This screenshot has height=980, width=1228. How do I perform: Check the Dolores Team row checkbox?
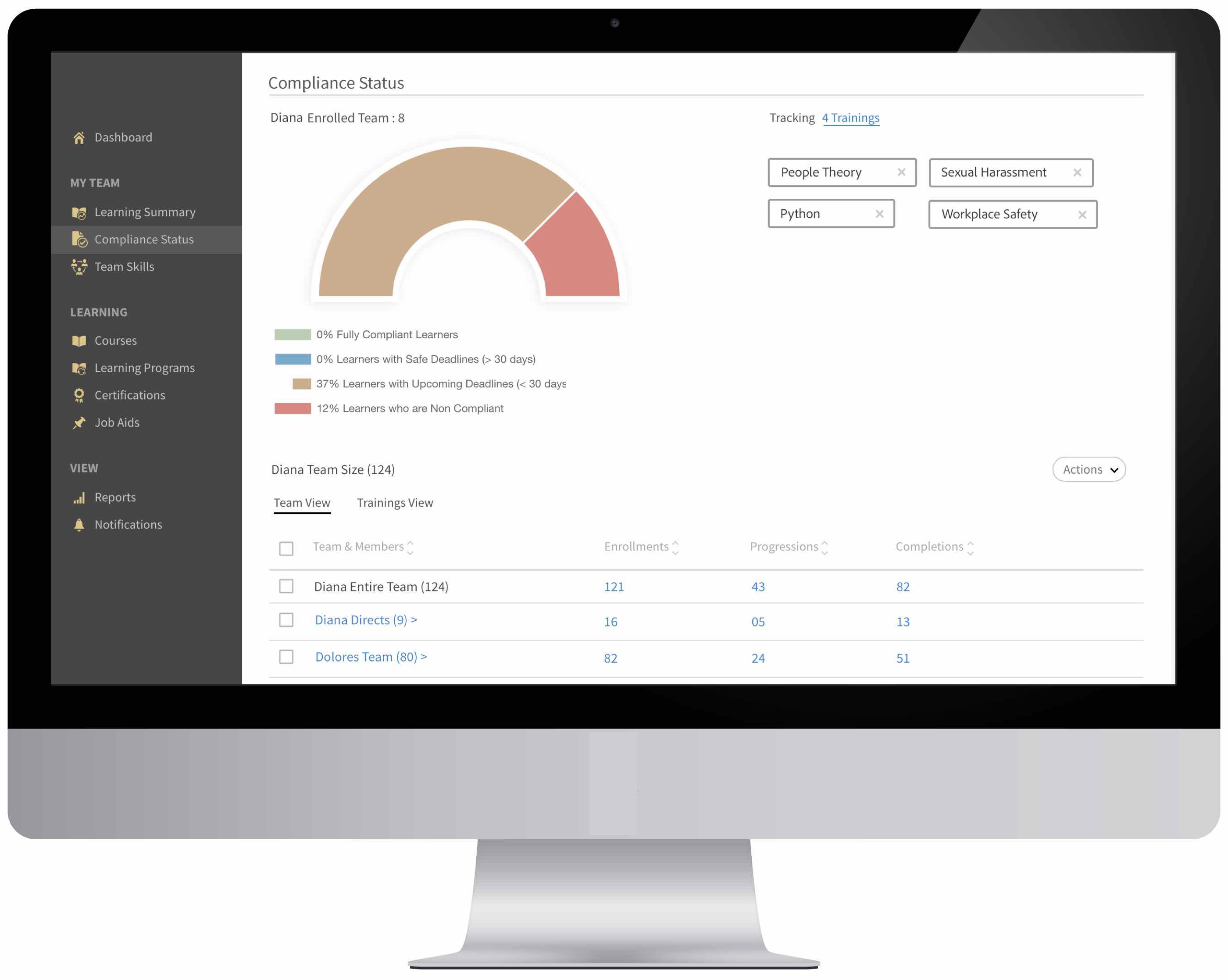click(x=286, y=657)
